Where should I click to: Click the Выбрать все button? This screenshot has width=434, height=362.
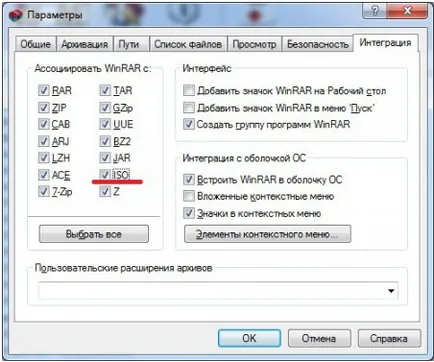(x=94, y=234)
